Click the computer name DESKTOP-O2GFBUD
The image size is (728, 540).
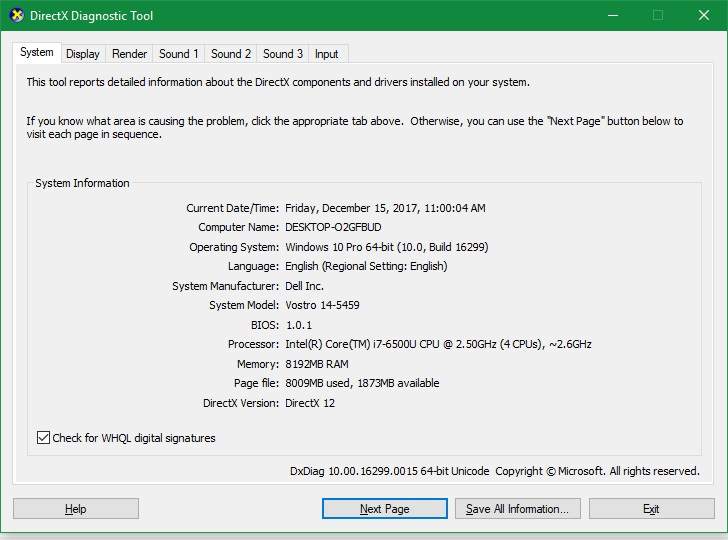(333, 227)
